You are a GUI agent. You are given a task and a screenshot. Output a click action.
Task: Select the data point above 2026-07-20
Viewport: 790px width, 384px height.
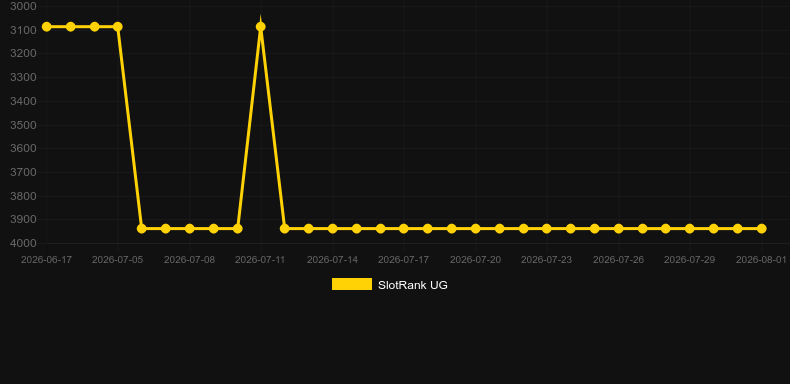coord(476,229)
